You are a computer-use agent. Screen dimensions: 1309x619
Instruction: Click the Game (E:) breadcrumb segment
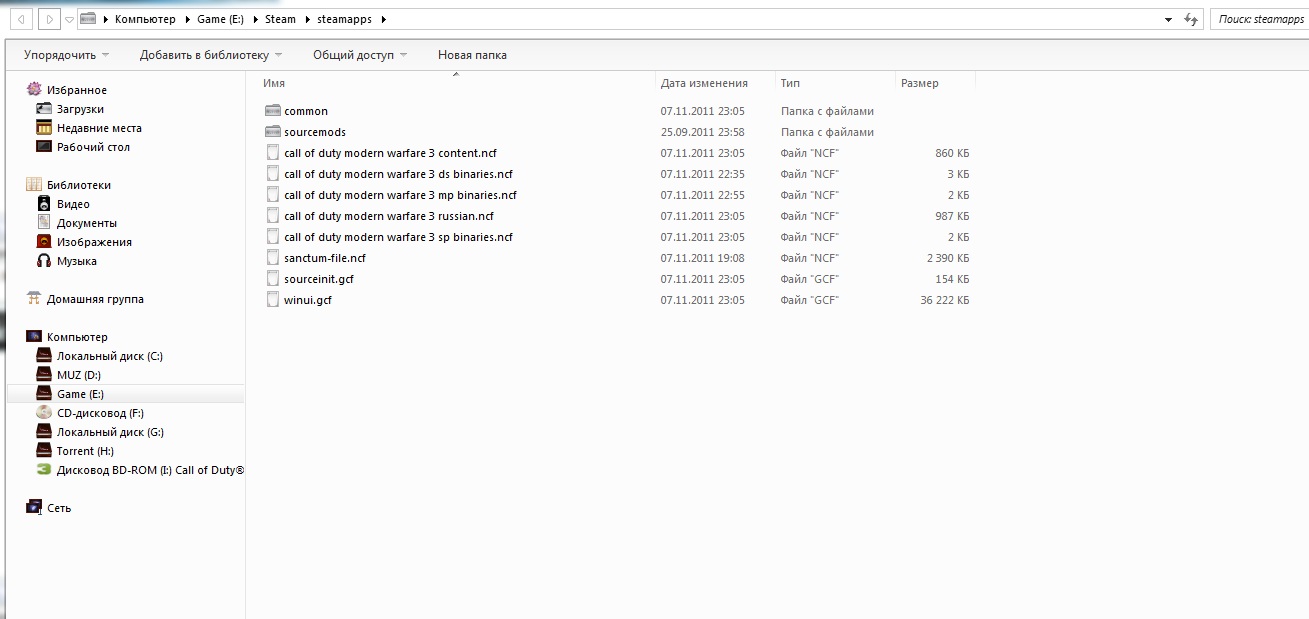[219, 19]
